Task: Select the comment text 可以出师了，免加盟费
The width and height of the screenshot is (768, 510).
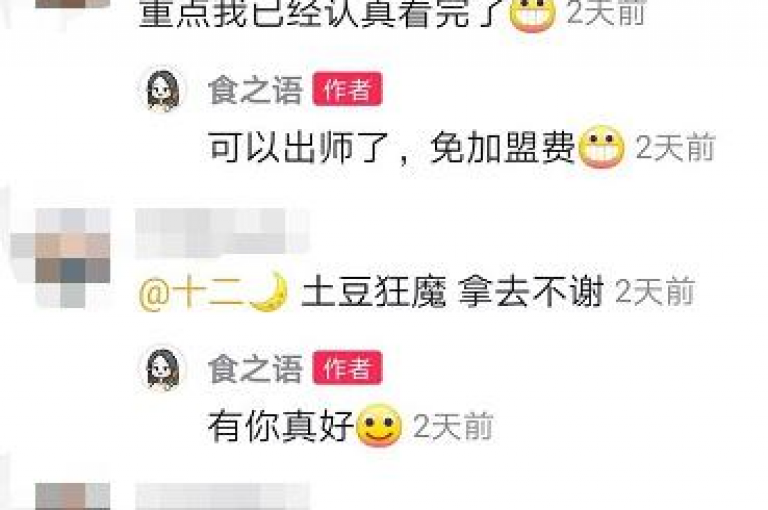Action: (392, 147)
